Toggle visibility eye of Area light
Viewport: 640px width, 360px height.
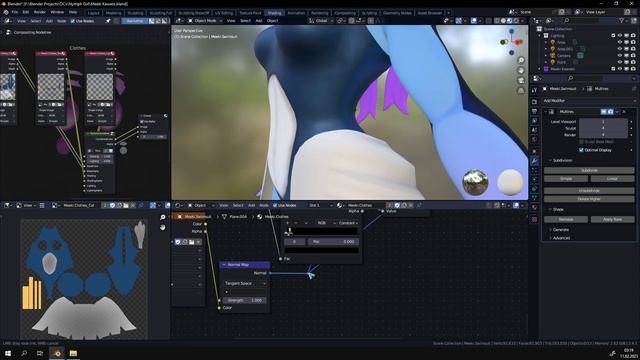pos(620,42)
